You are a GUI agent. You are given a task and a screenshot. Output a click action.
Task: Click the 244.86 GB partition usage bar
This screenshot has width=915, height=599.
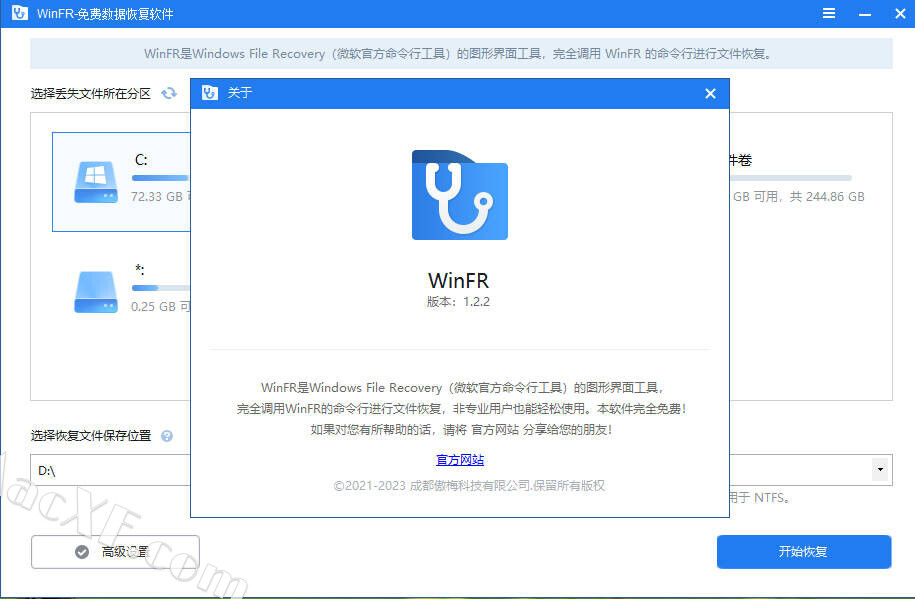[790, 178]
